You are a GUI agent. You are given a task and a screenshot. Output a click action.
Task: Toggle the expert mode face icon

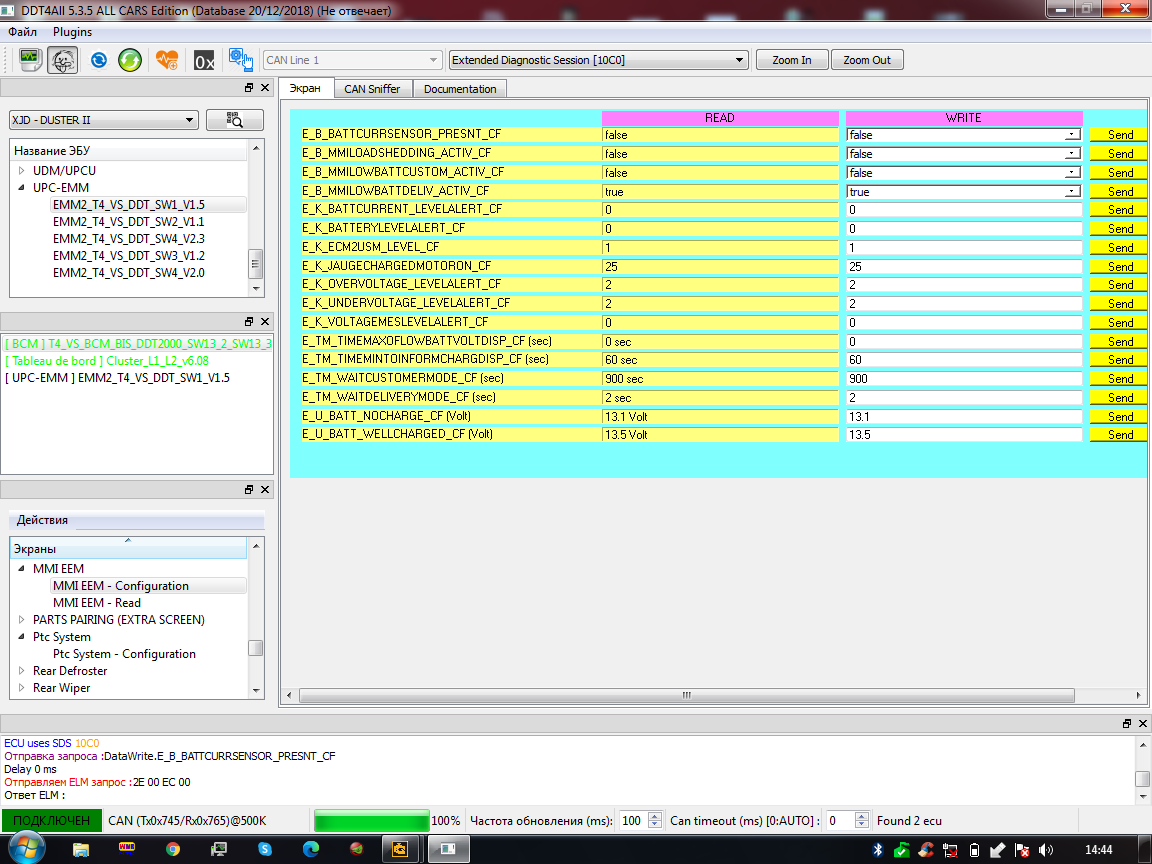(x=62, y=60)
